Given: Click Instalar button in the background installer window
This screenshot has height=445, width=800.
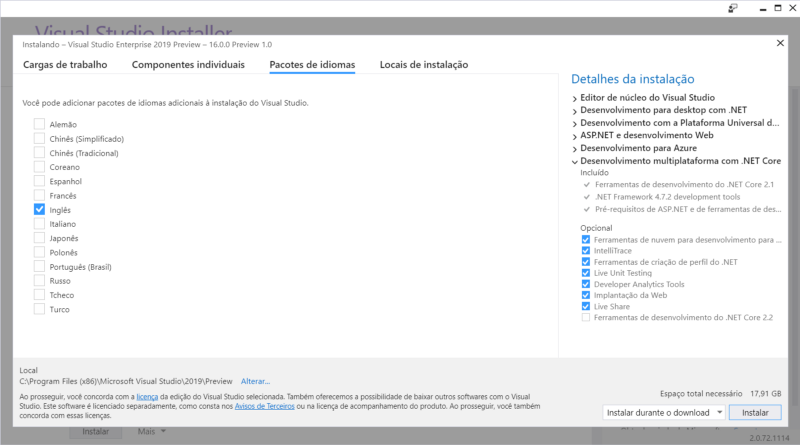Looking at the screenshot, I should (96, 432).
